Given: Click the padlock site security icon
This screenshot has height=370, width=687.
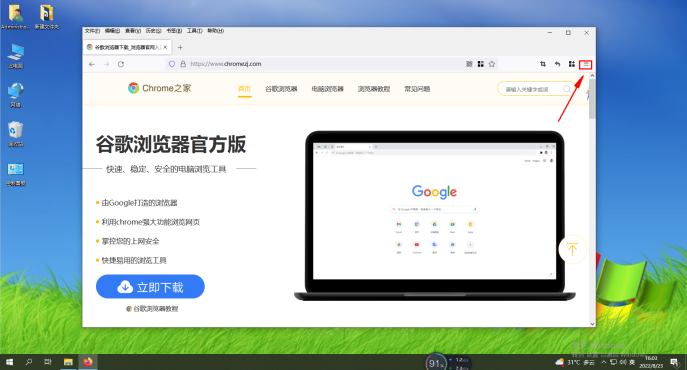Looking at the screenshot, I should [x=183, y=64].
